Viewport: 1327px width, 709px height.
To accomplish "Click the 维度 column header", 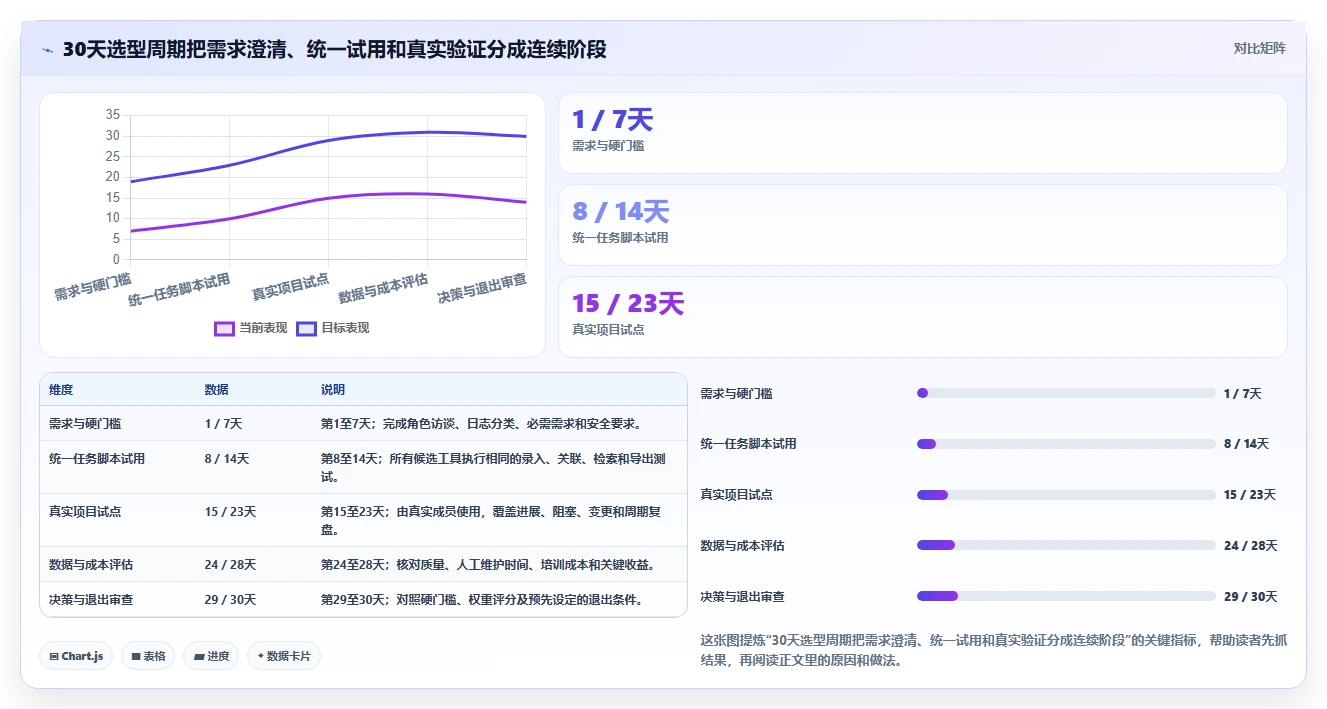I will click(61, 390).
